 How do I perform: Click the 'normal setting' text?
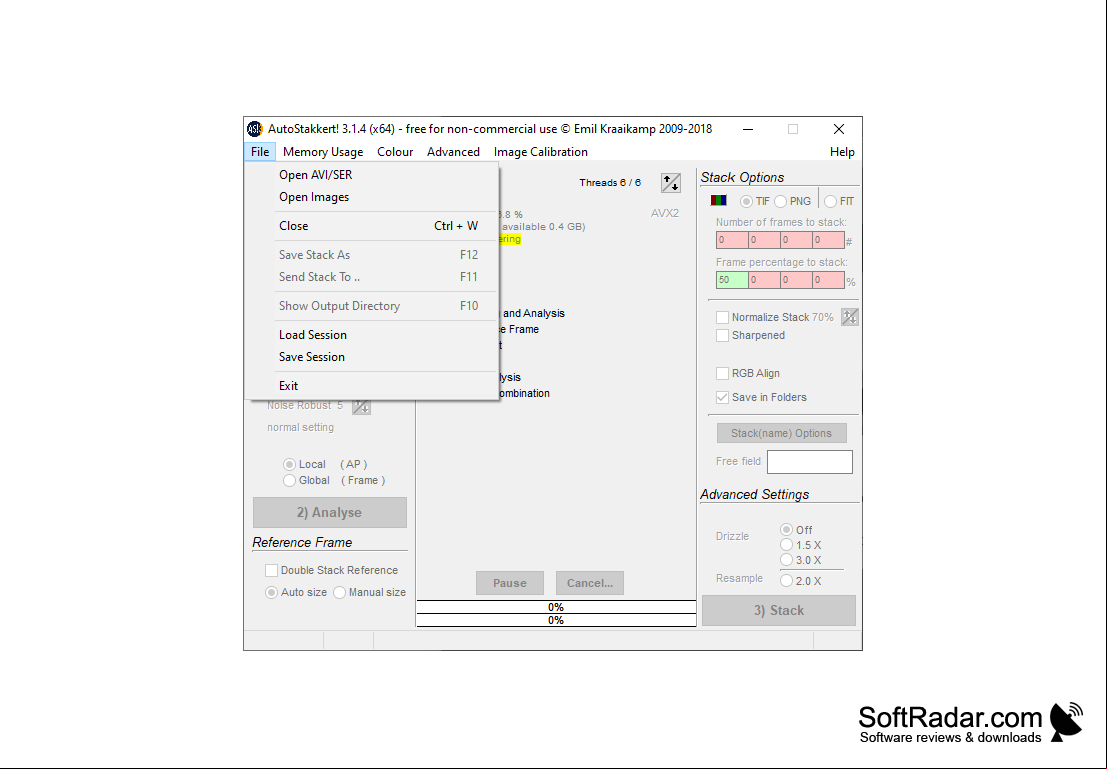pyautogui.click(x=300, y=427)
